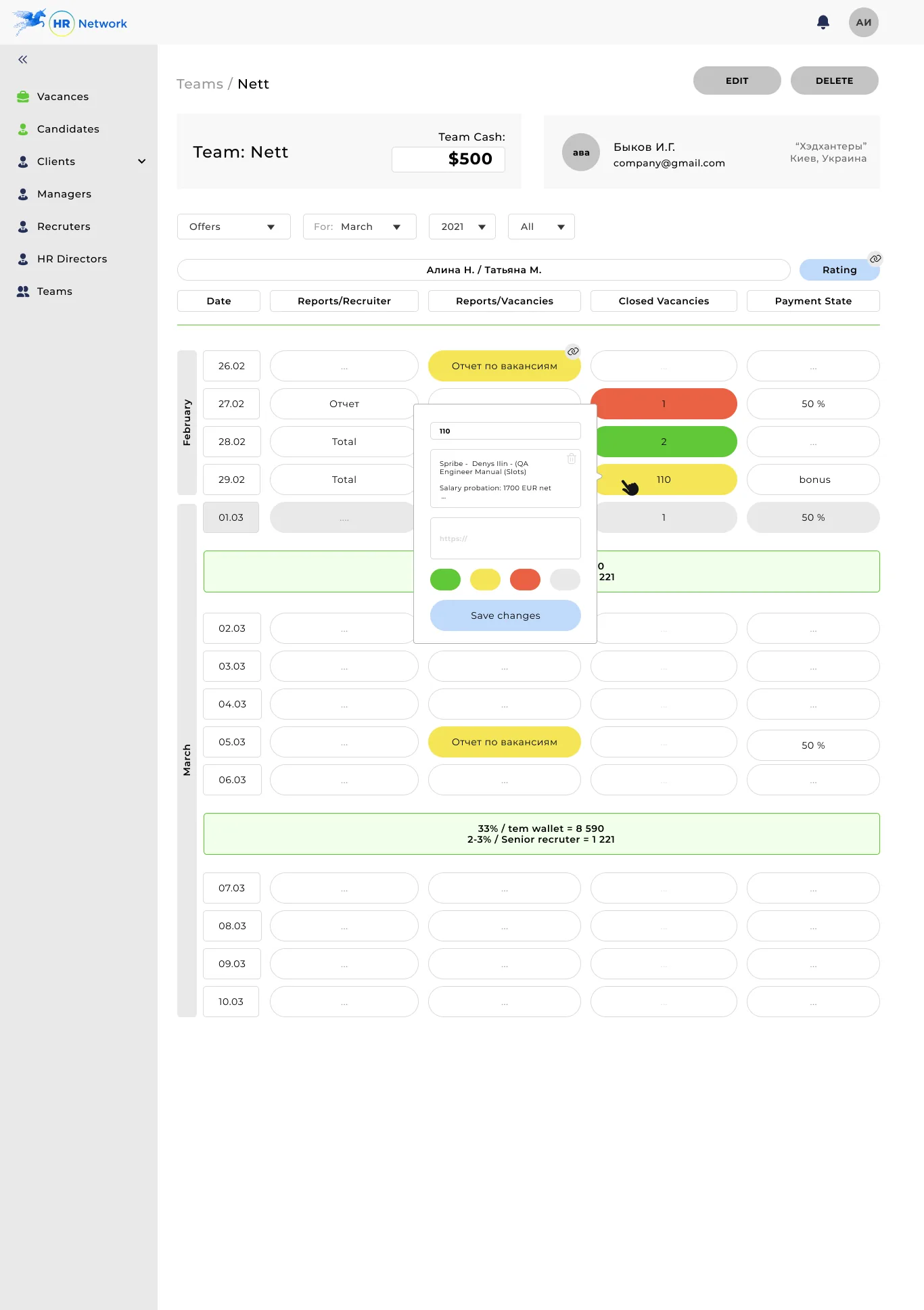Open Vacances in the sidebar
Viewport: 924px width, 1310px height.
63,97
